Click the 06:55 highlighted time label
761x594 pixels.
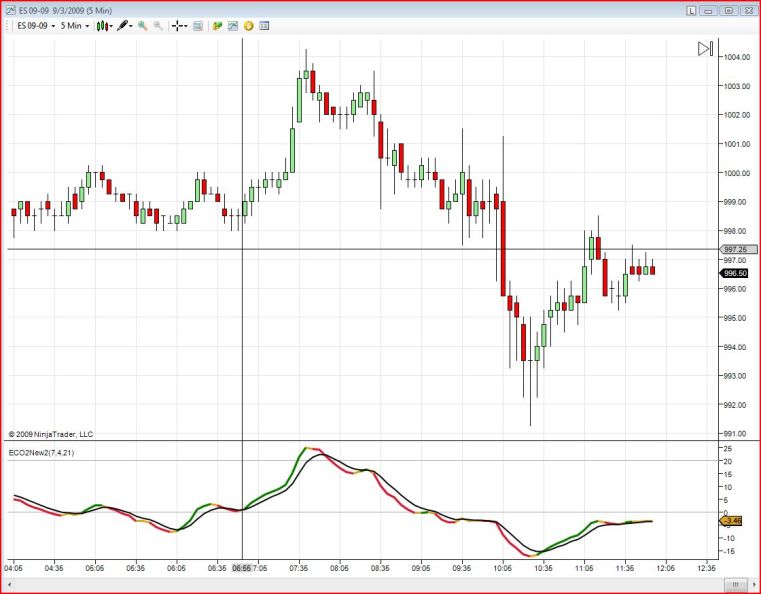242,568
